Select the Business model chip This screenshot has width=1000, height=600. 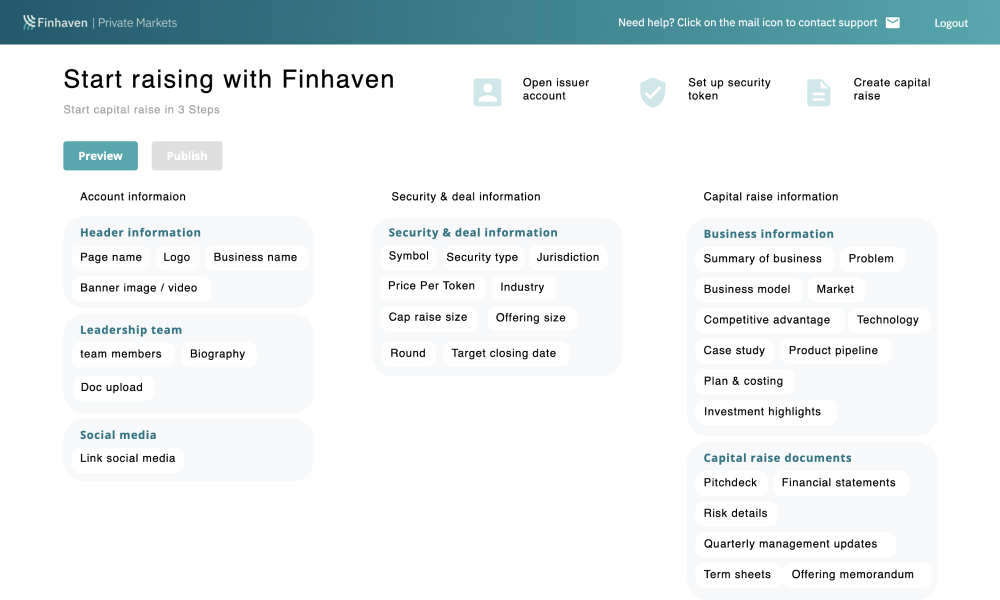pyautogui.click(x=747, y=289)
